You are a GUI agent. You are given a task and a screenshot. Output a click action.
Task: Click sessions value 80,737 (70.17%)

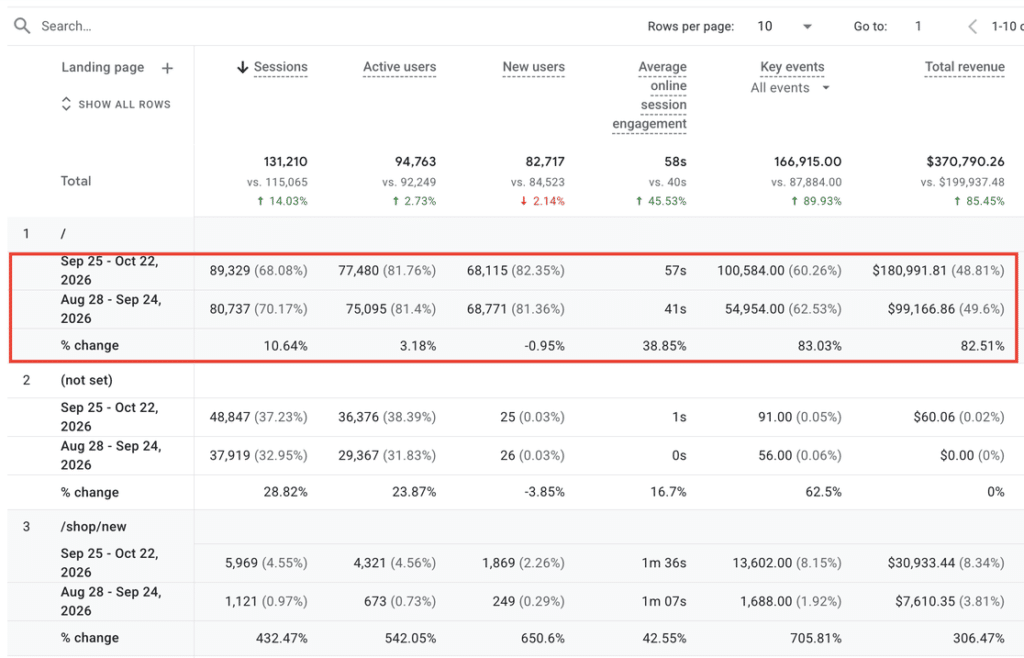pyautogui.click(x=258, y=309)
